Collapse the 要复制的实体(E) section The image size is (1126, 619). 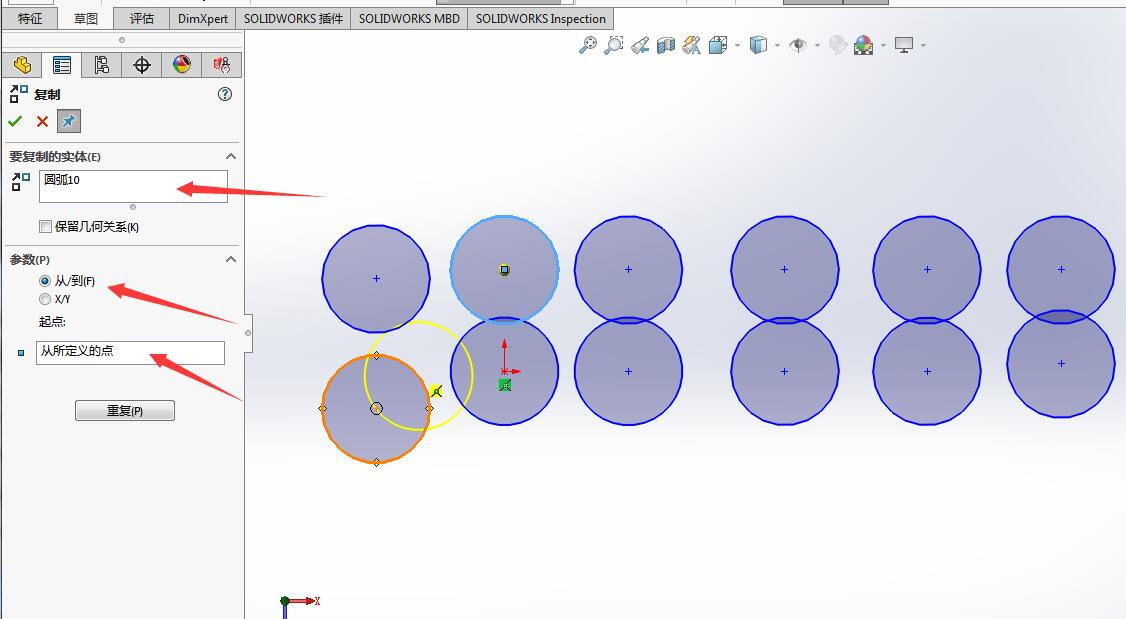tap(231, 157)
